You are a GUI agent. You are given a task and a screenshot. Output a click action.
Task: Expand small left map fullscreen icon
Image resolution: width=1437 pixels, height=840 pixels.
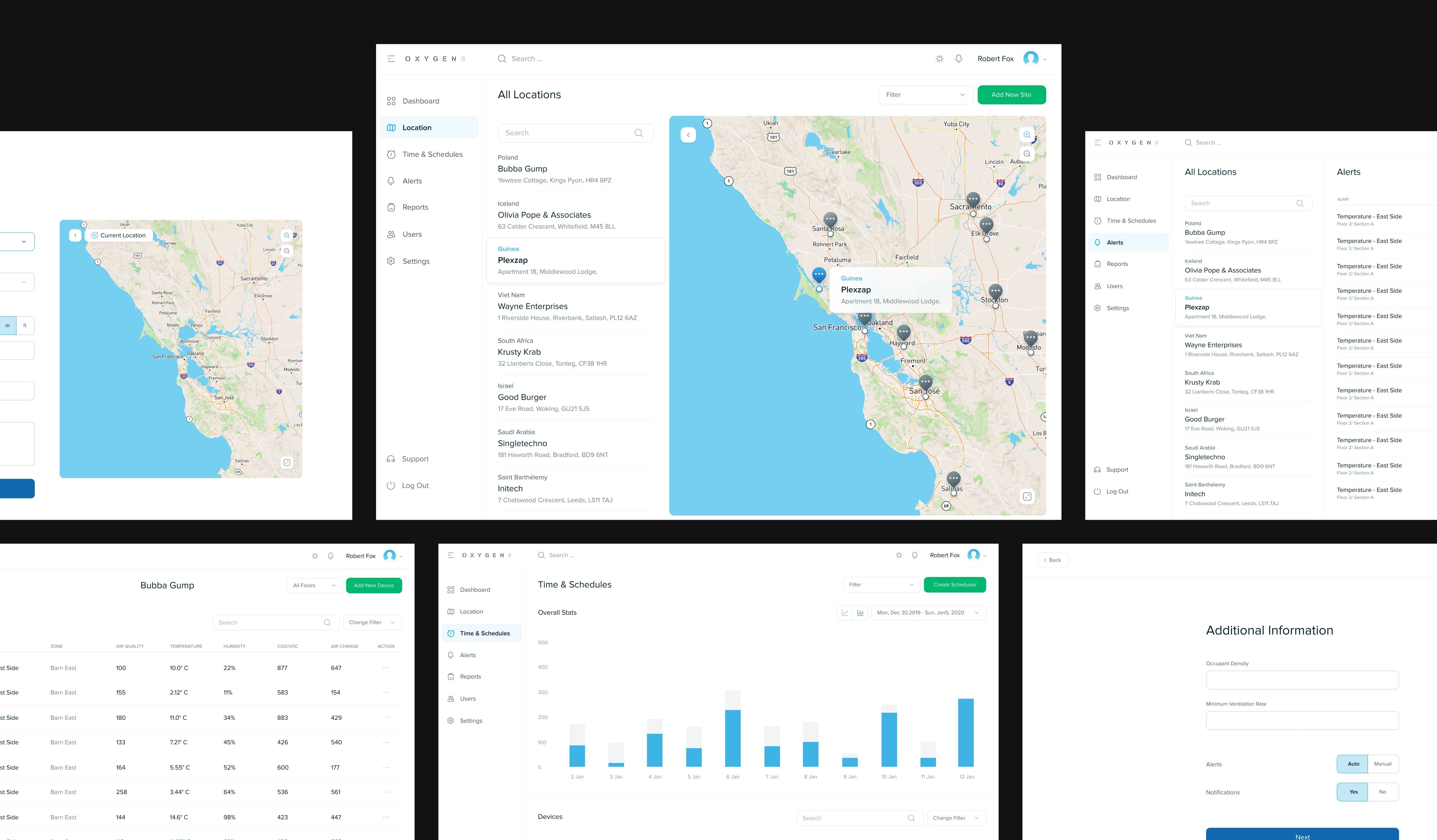pyautogui.click(x=287, y=463)
